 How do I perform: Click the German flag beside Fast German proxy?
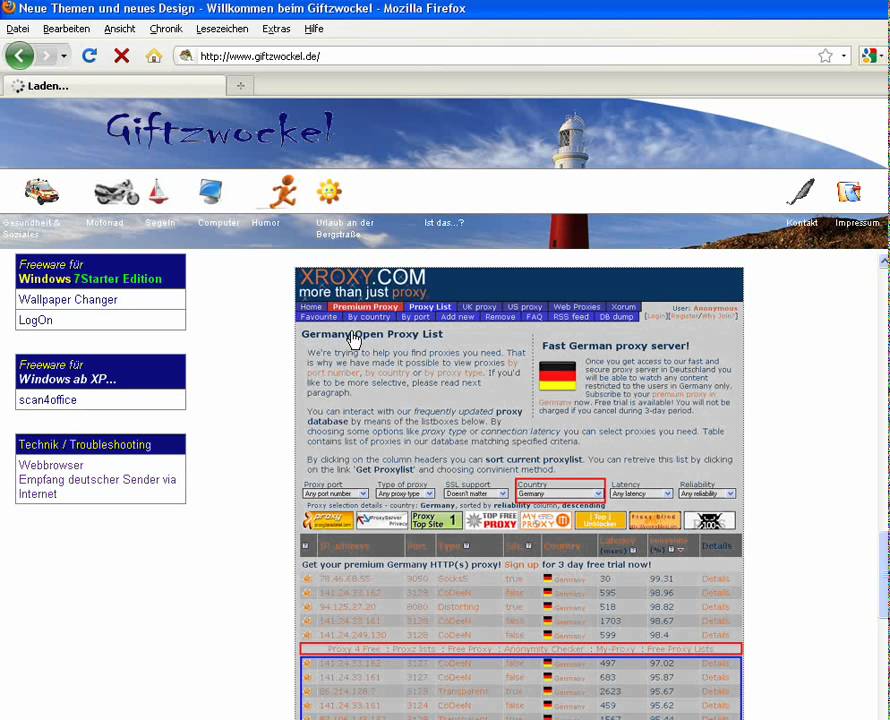pyautogui.click(x=557, y=376)
